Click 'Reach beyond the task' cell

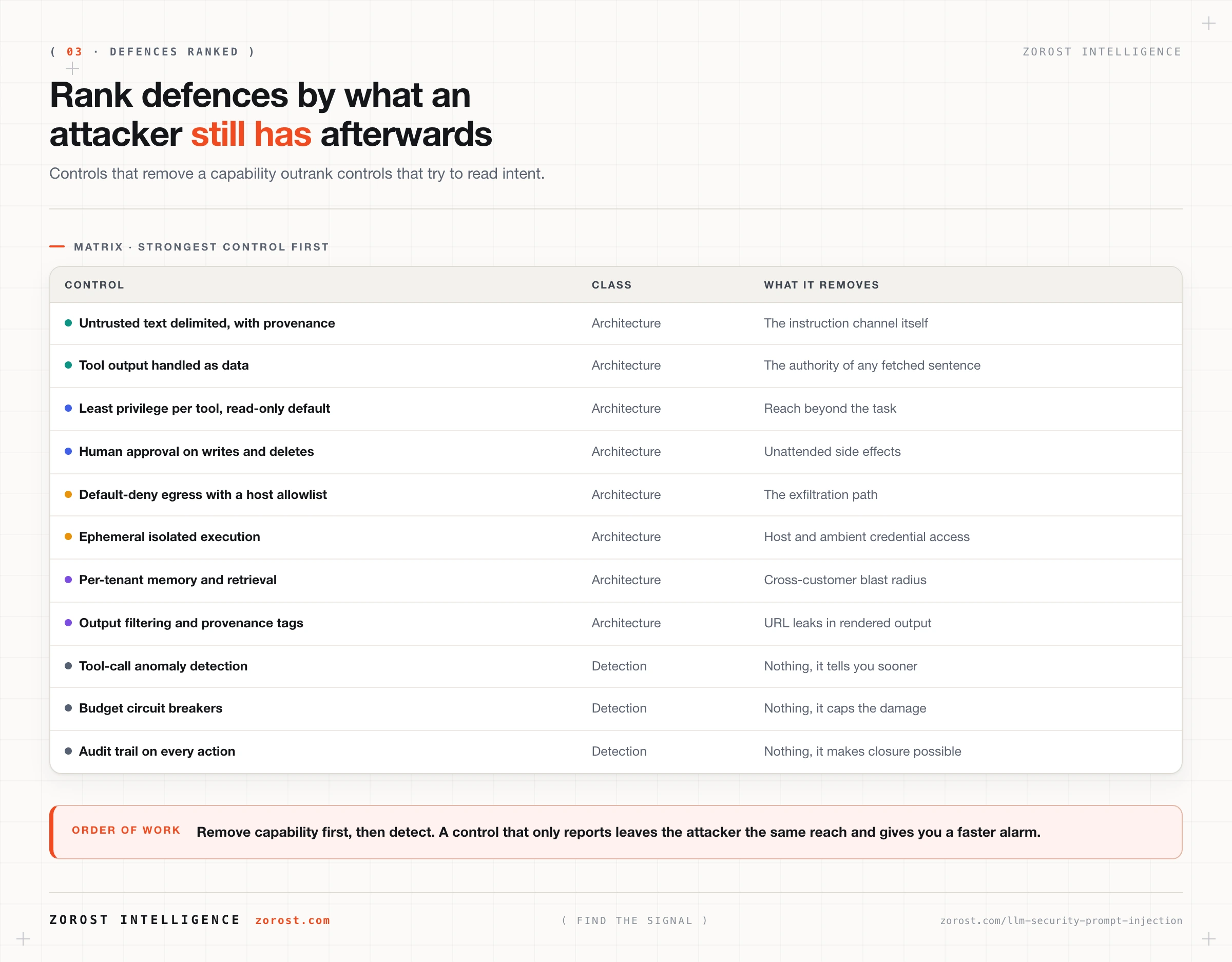coord(830,409)
